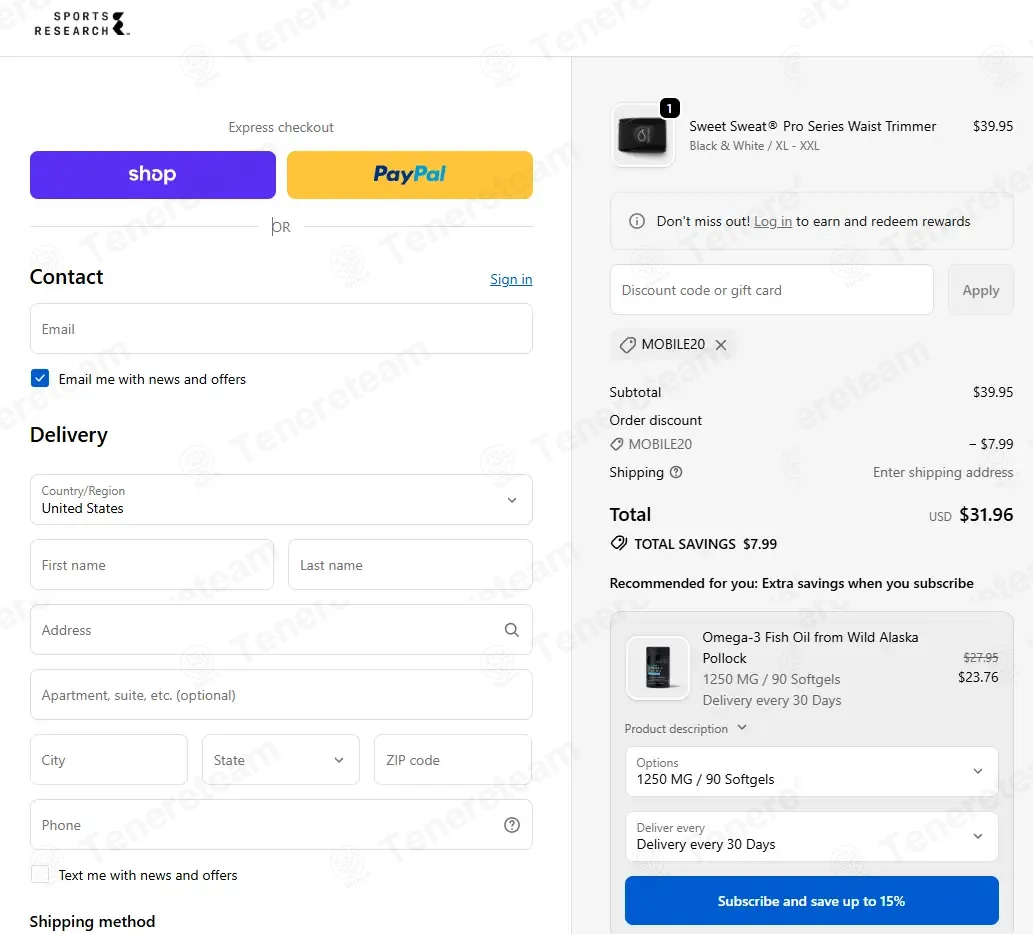Image resolution: width=1033 pixels, height=934 pixels.
Task: Click the info icon beside Don't miss out
Action: (x=636, y=221)
